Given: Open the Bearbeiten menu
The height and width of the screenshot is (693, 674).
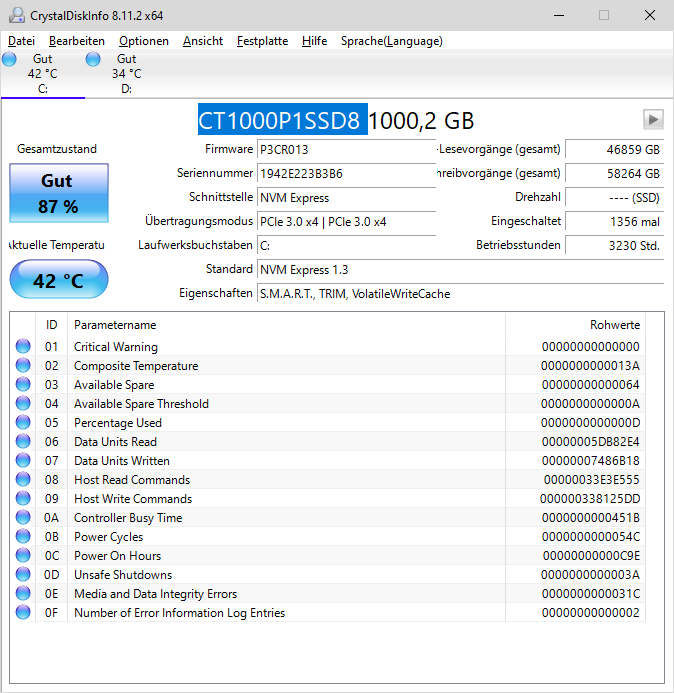Looking at the screenshot, I should point(77,41).
